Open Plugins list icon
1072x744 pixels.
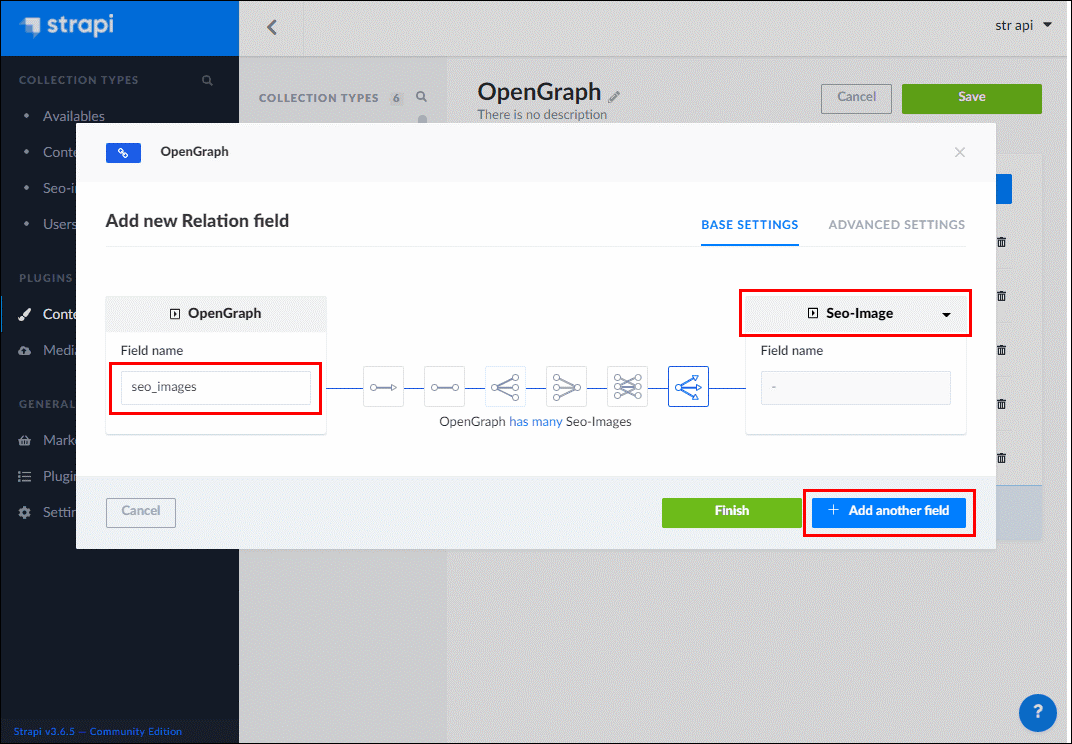click(25, 477)
